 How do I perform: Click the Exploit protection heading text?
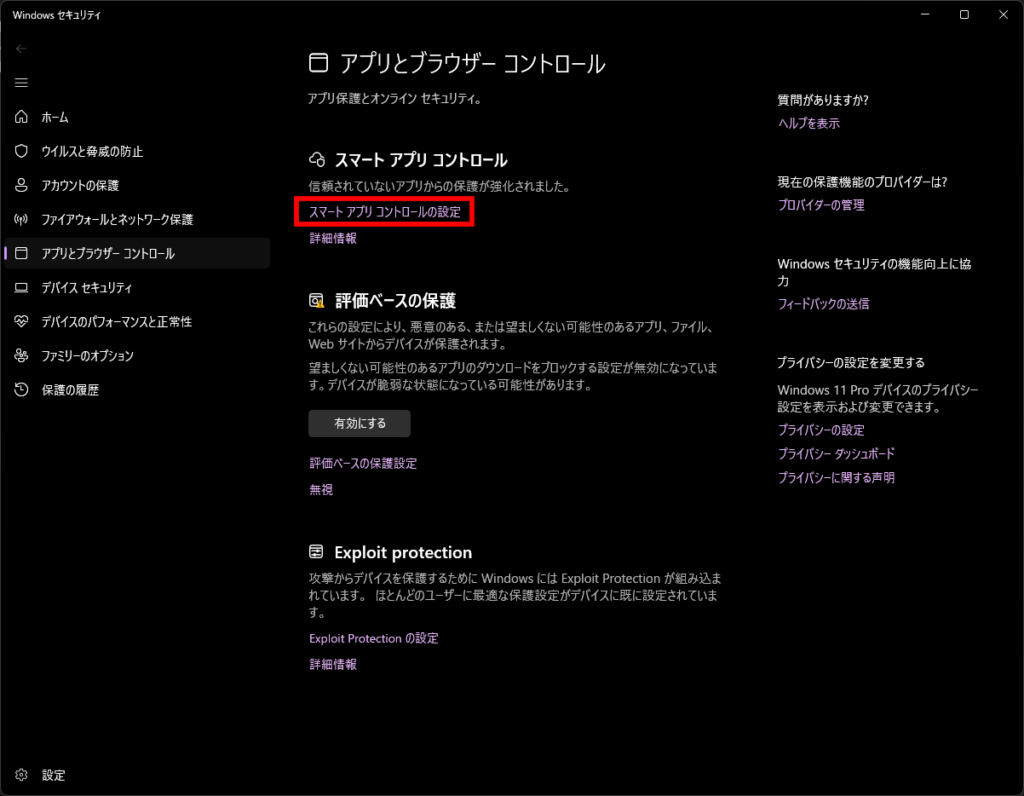pos(403,552)
